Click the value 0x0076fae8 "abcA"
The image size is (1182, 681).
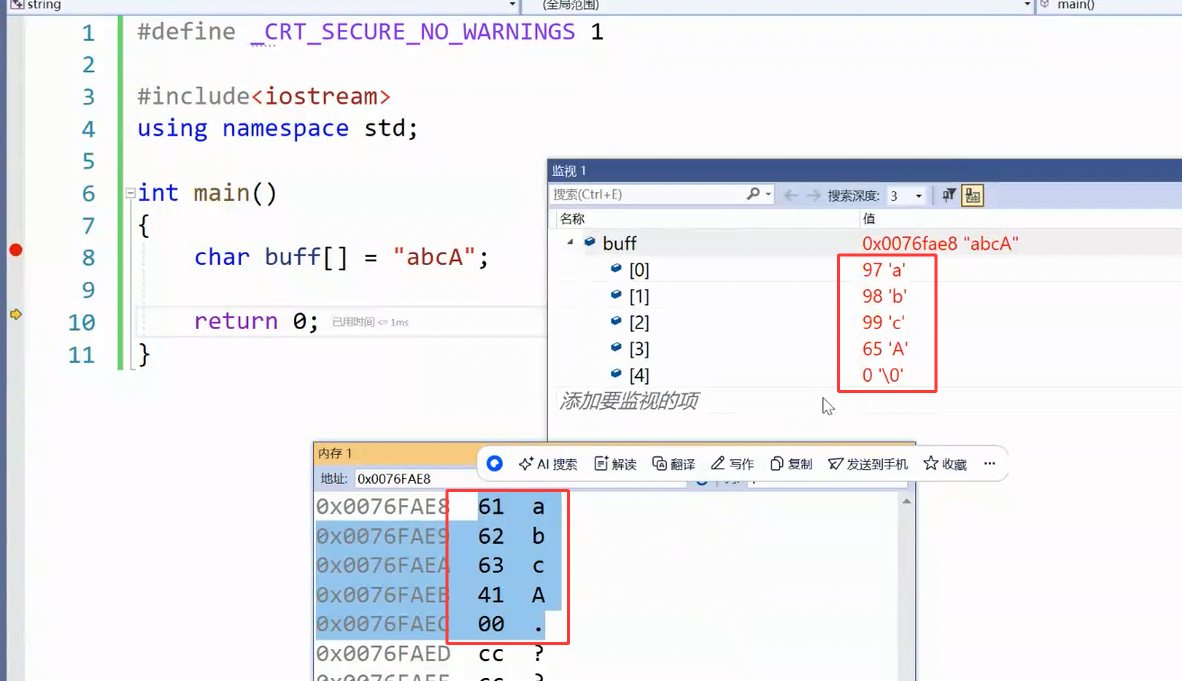[x=940, y=244]
